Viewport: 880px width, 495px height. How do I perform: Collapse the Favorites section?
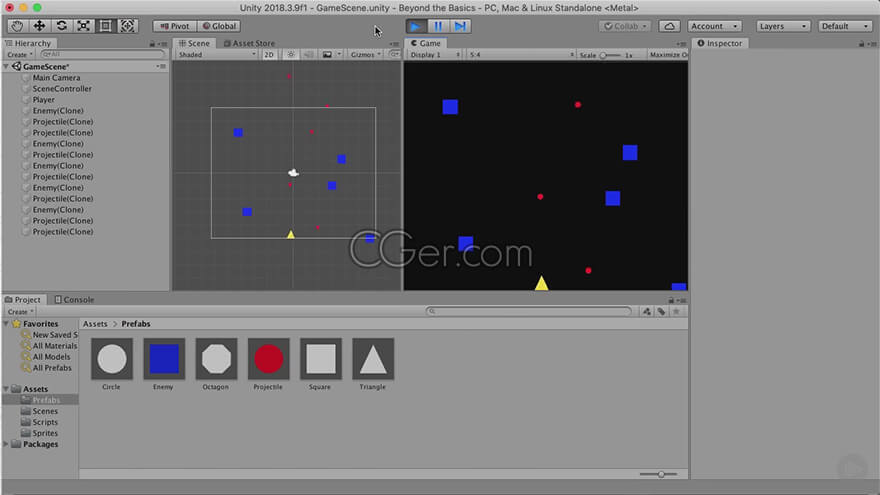(6, 324)
